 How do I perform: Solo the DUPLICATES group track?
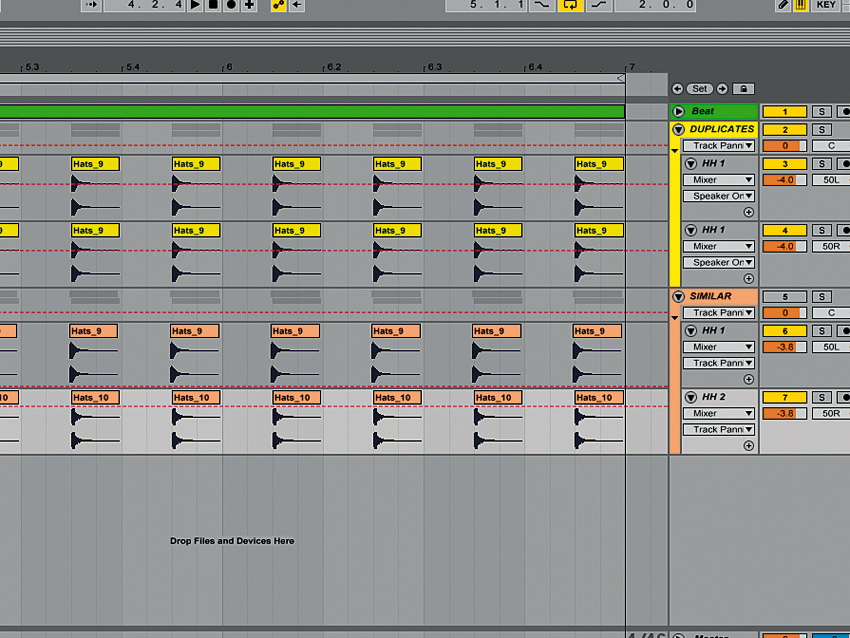point(821,129)
